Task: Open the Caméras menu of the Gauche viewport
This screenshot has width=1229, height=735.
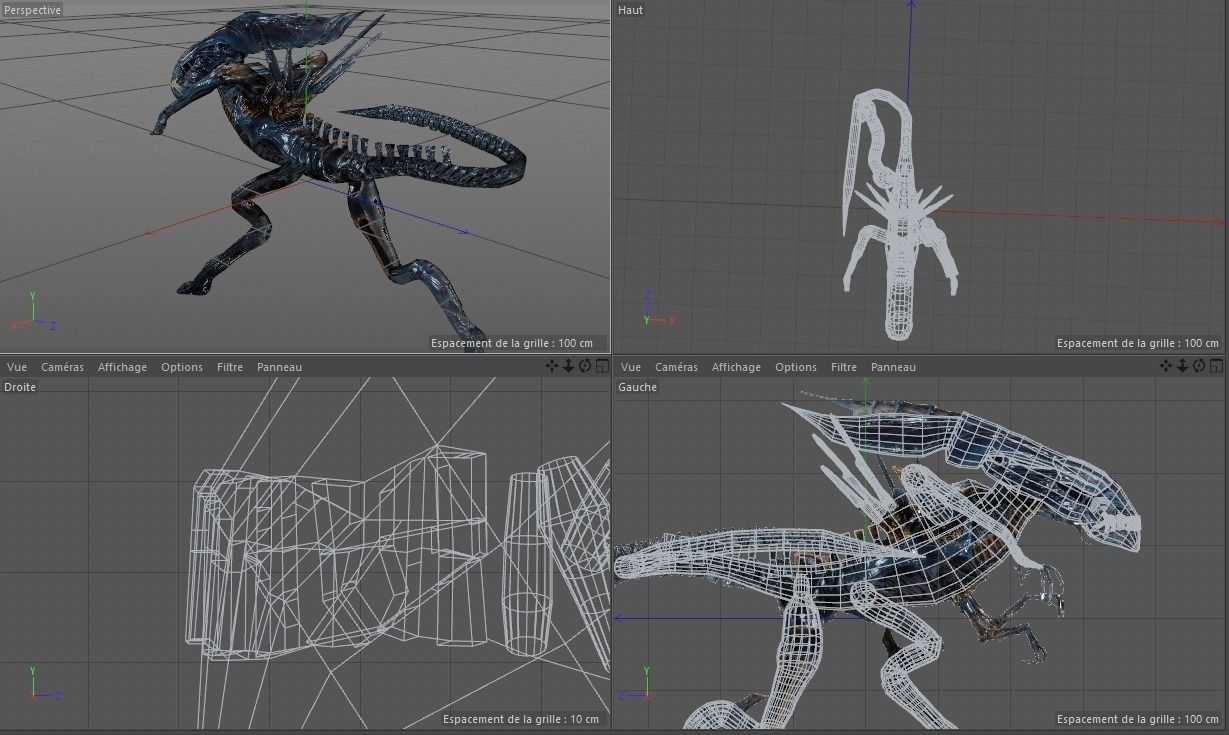Action: pyautogui.click(x=676, y=367)
